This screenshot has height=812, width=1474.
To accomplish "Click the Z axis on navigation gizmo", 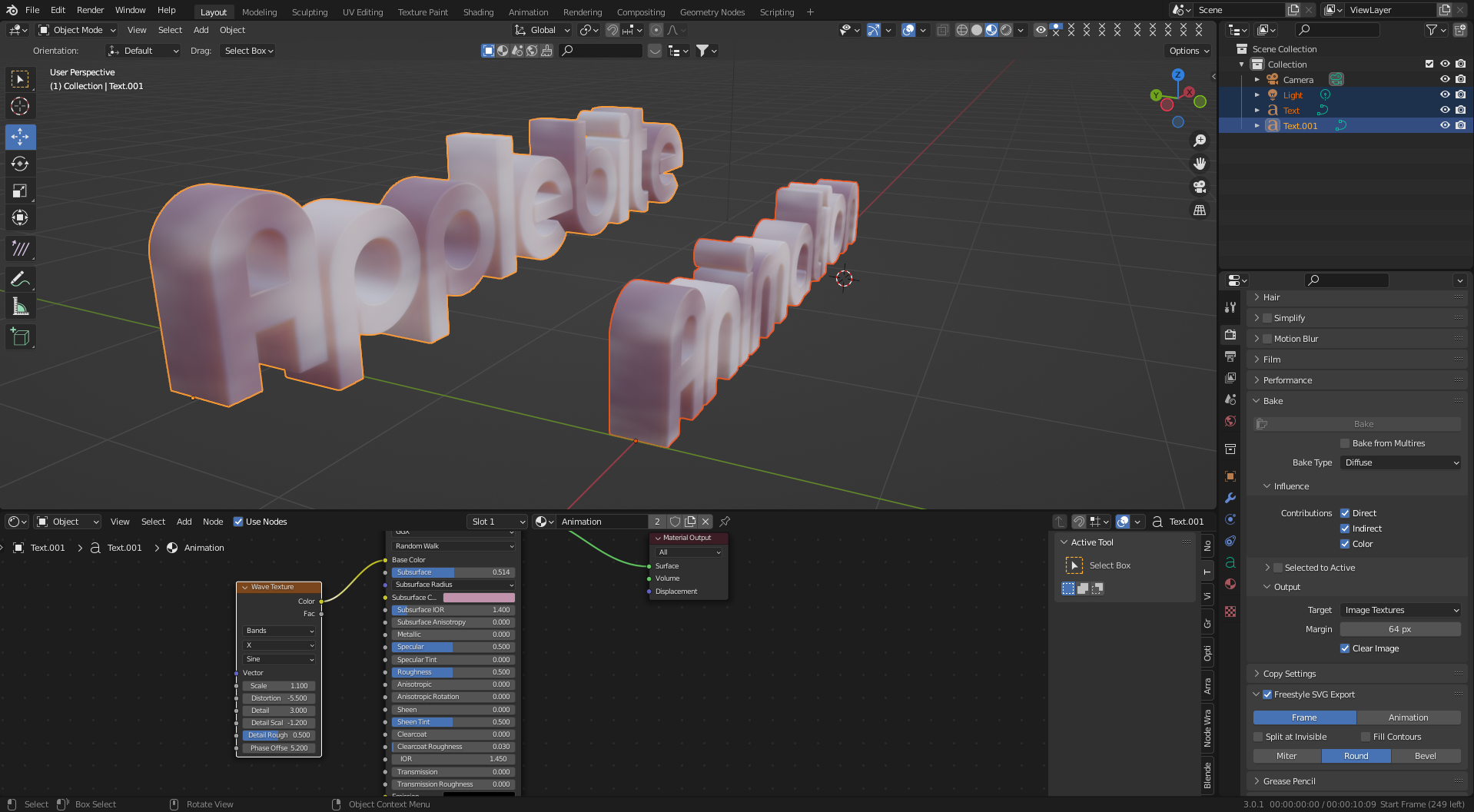I will click(1178, 75).
